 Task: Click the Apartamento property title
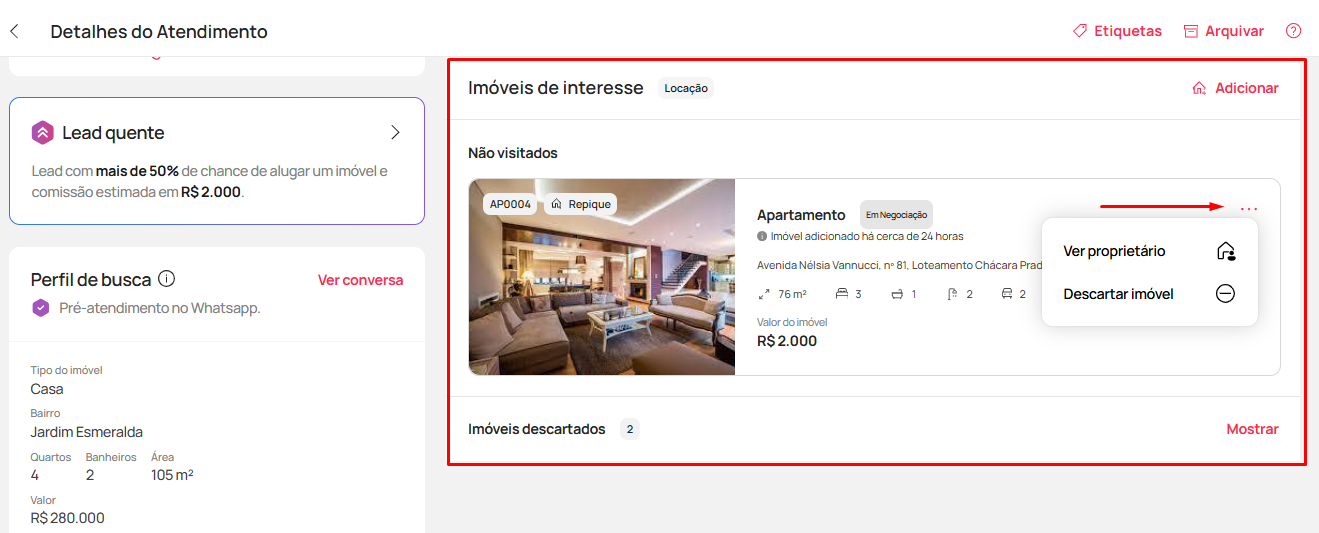[801, 215]
